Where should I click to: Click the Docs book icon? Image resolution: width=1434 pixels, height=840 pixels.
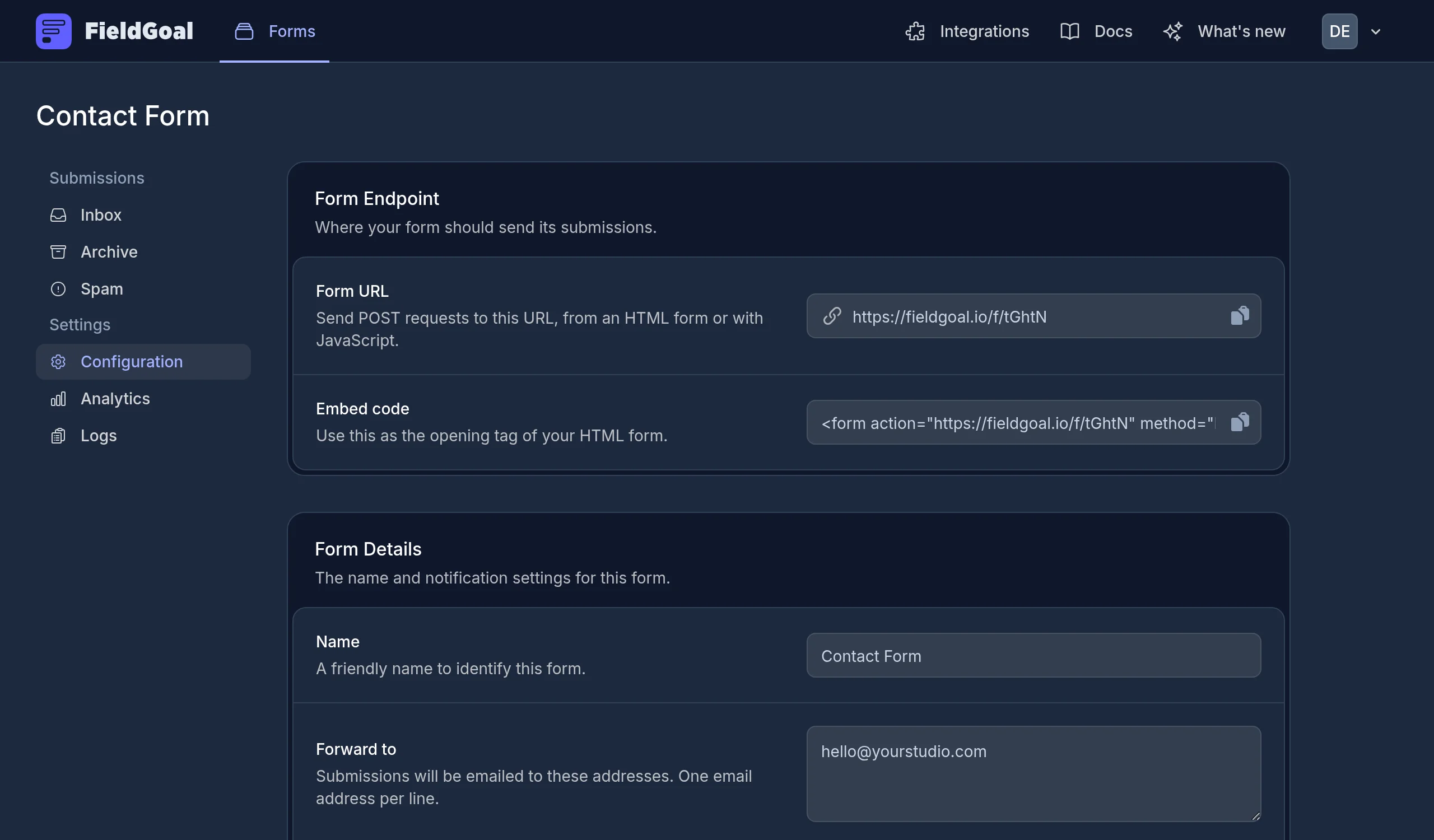(1070, 31)
